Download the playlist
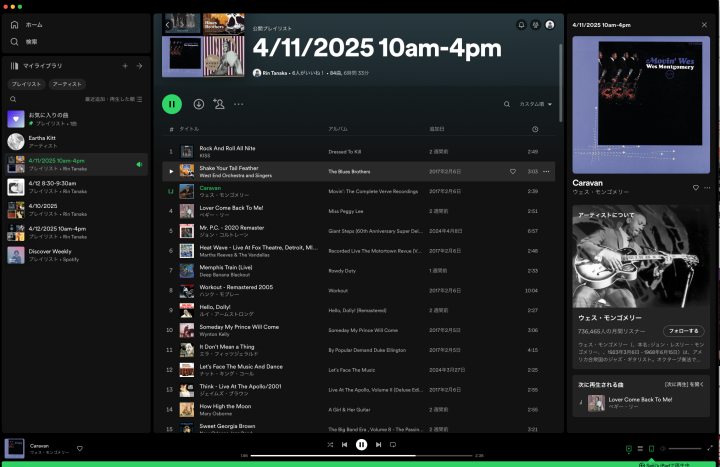 [198, 104]
